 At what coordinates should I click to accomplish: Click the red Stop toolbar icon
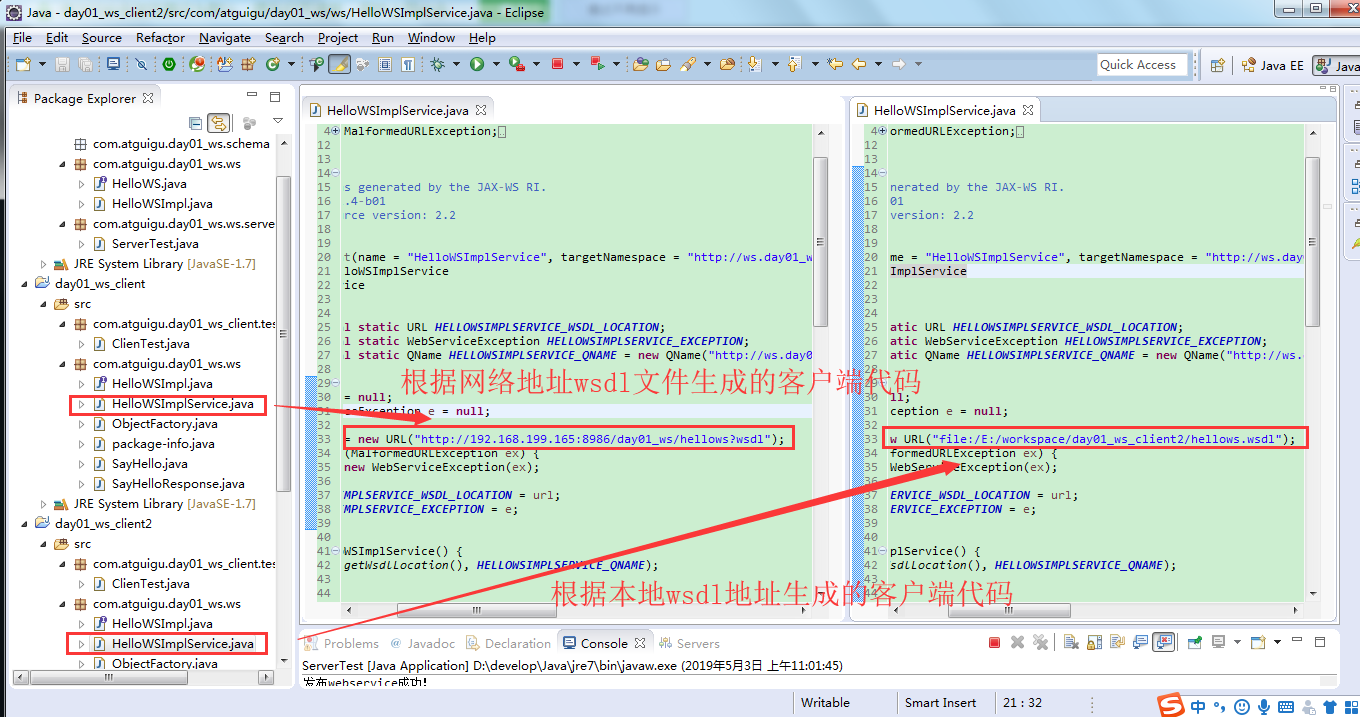coord(557,64)
